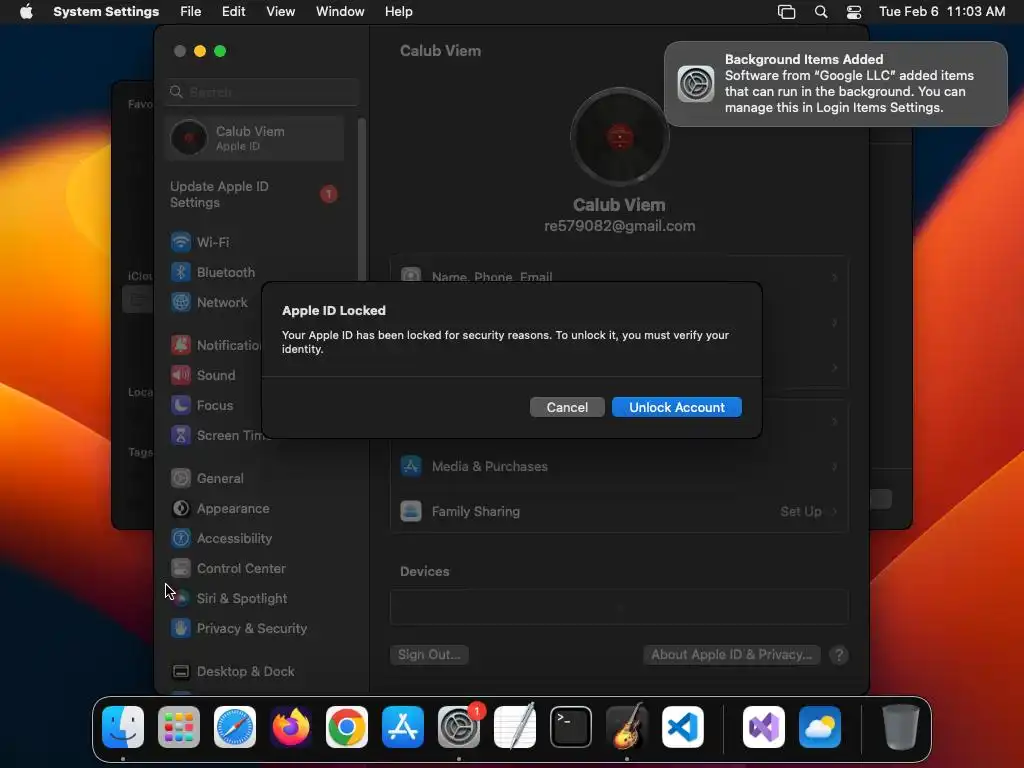Open Control Center in menu bar

click(854, 12)
